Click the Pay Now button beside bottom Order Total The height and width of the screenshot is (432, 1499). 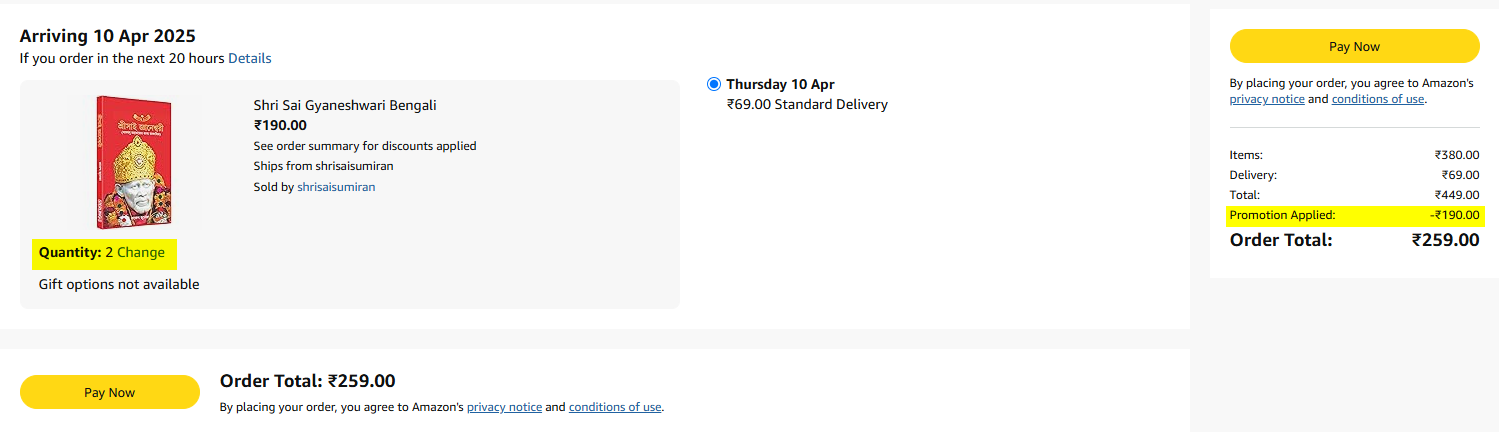click(x=110, y=392)
